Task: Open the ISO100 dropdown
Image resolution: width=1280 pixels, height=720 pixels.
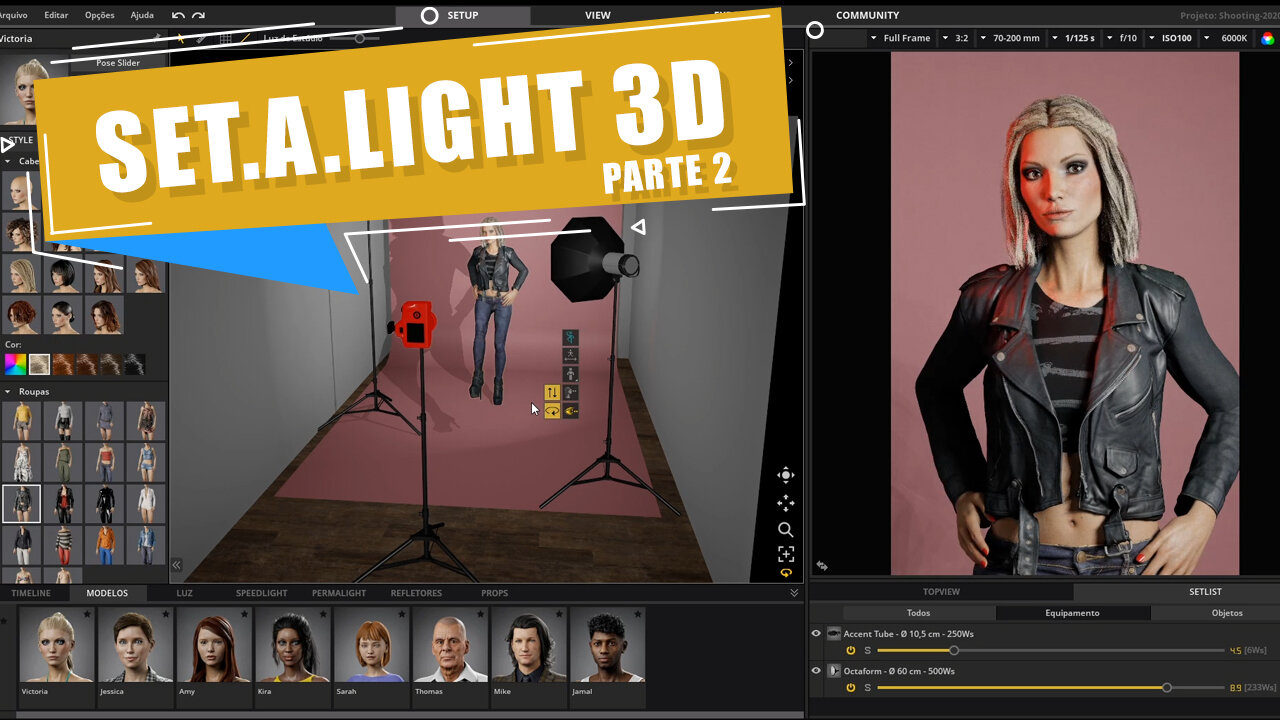Action: 1169,38
